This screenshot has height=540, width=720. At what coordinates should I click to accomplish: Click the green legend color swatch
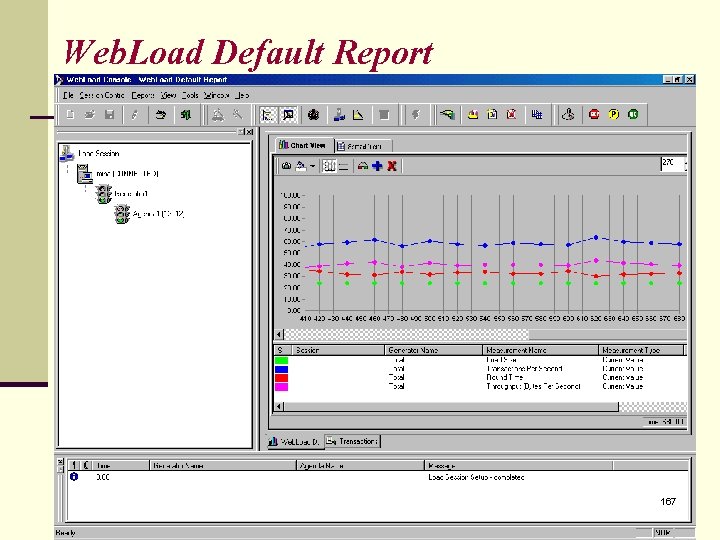pyautogui.click(x=281, y=360)
